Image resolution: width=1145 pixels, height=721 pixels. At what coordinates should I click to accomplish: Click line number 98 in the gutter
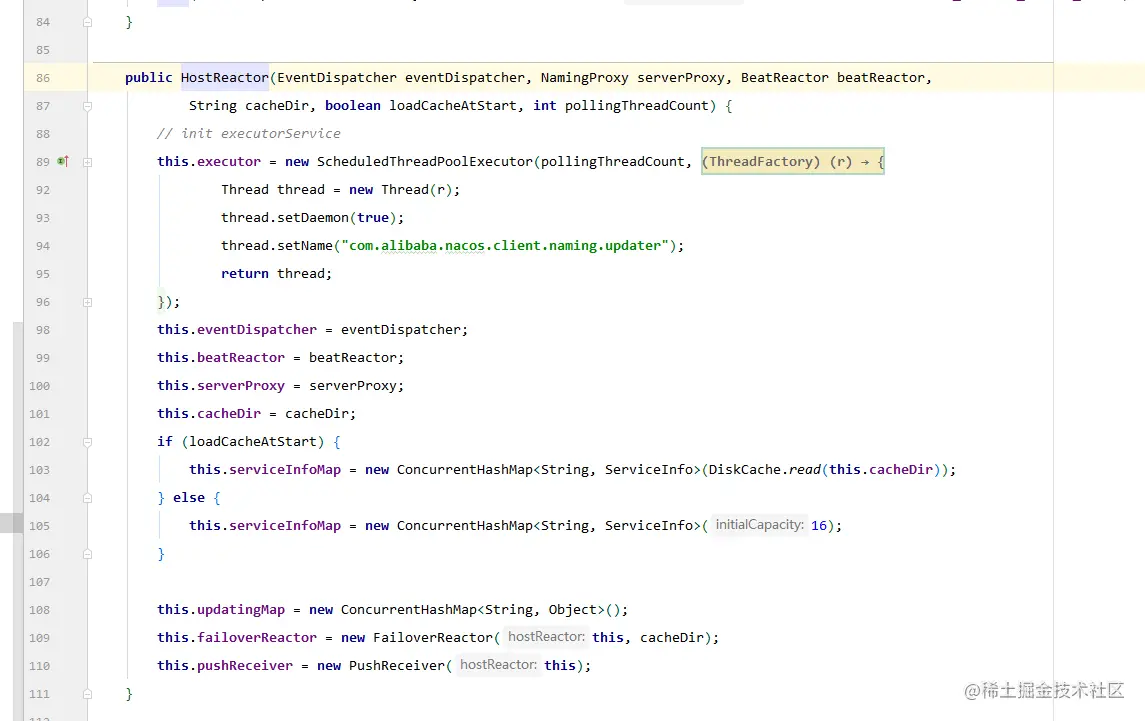point(43,329)
